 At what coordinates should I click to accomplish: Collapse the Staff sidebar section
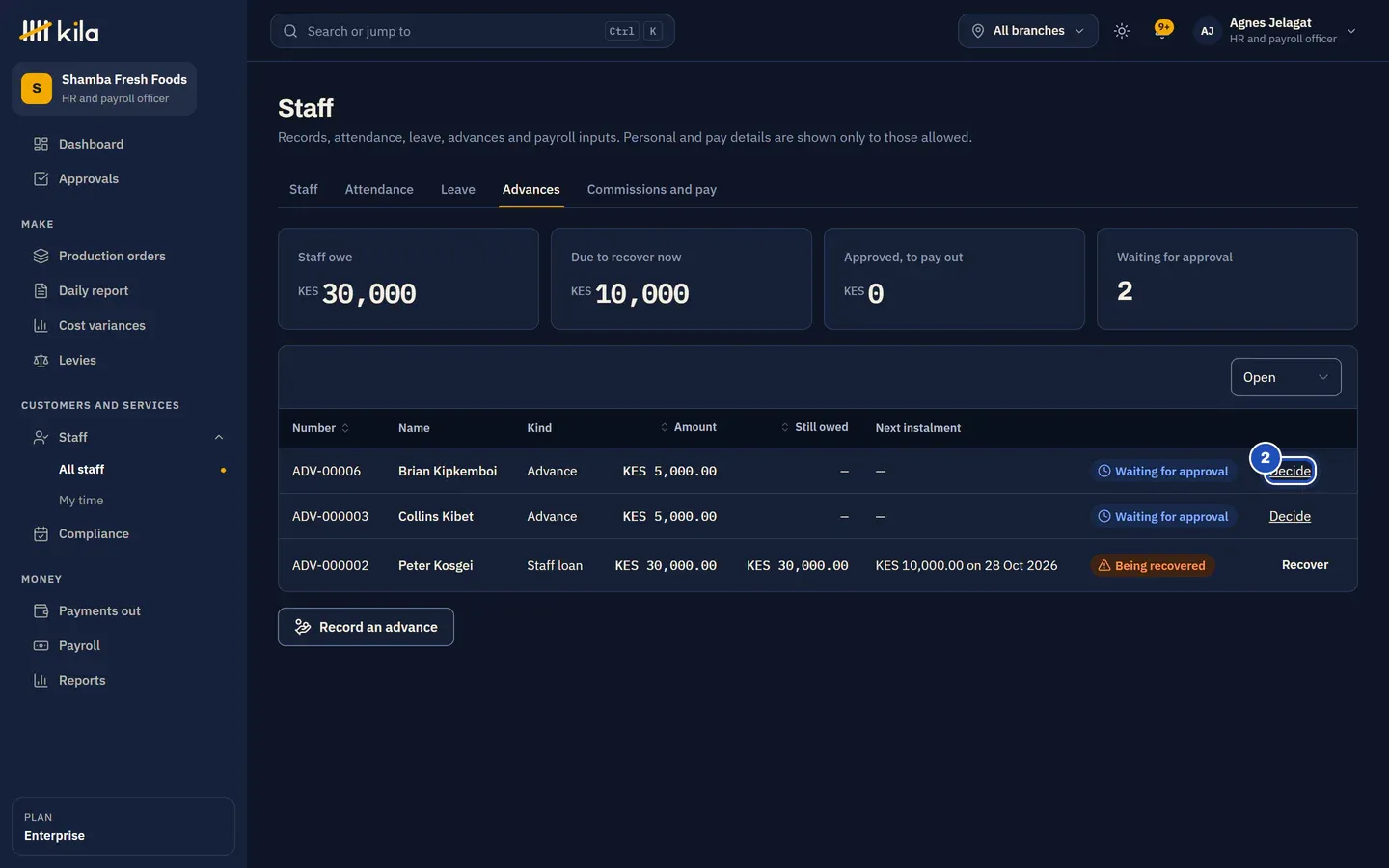(219, 437)
